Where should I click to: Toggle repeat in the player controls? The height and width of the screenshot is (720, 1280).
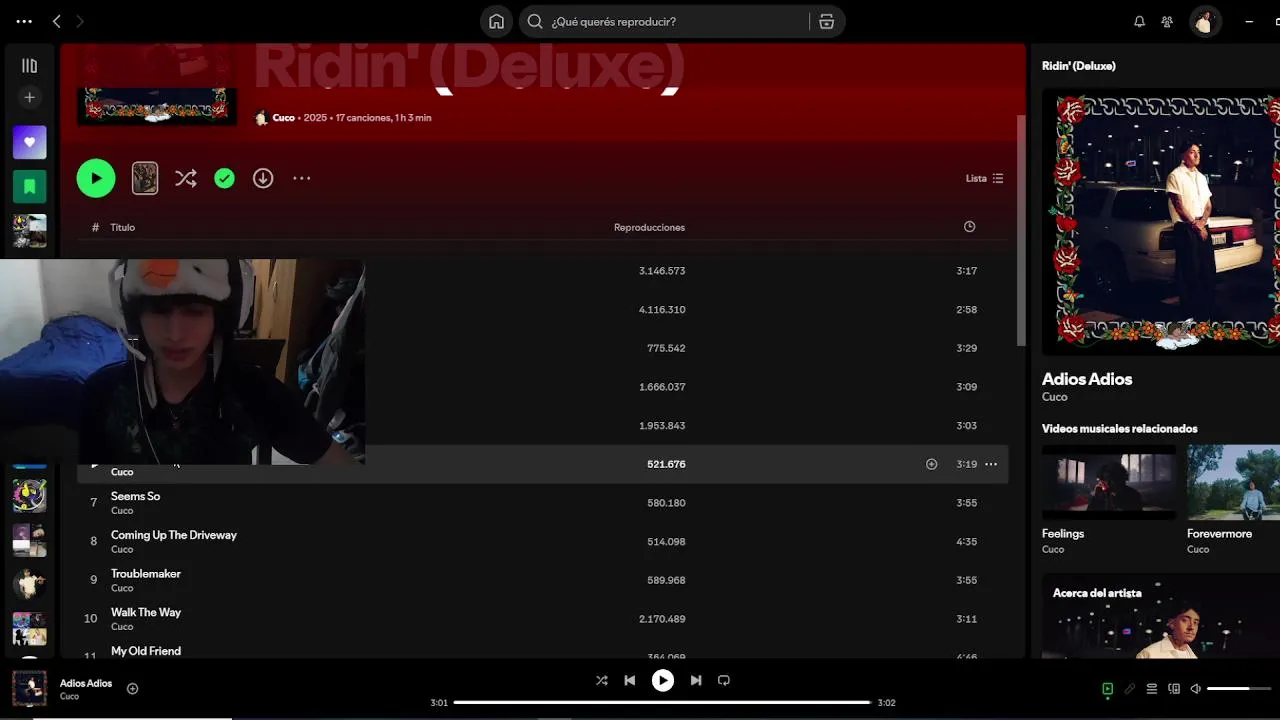point(724,680)
